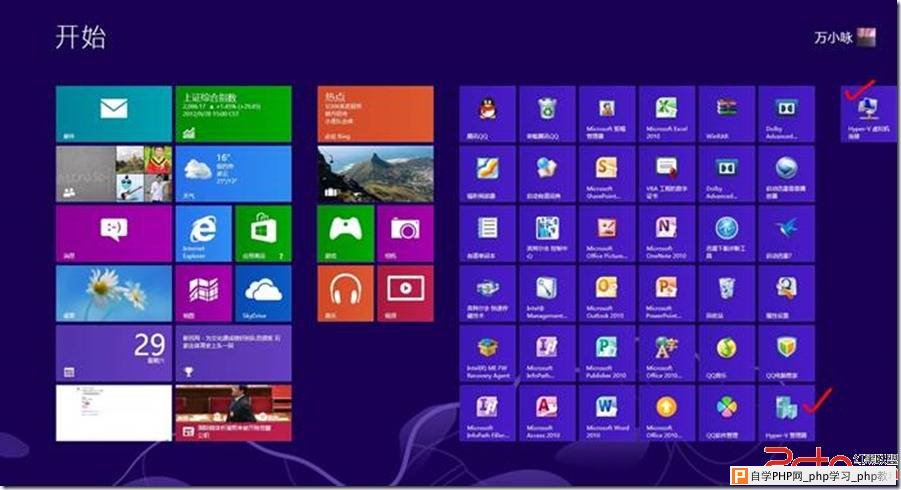The height and width of the screenshot is (490, 901).
Task: Open the red News tile with photo
Action: point(233,412)
